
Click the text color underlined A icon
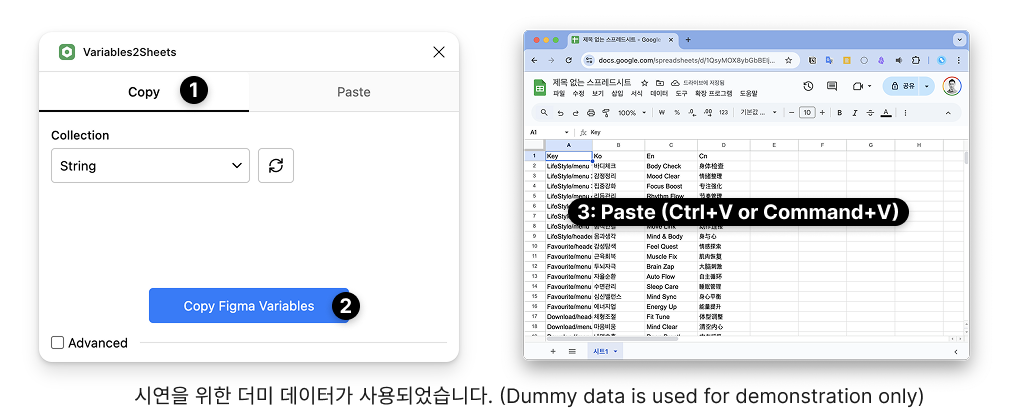[886, 113]
